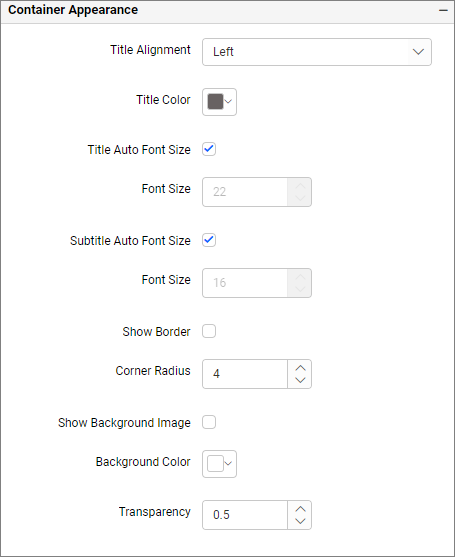
Task: Enable Show Background Image checkbox
Action: (x=209, y=422)
